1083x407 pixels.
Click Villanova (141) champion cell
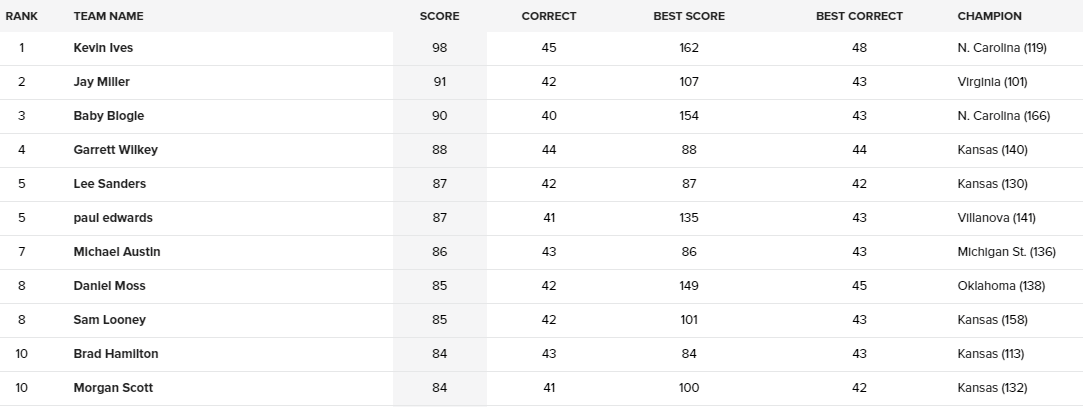tap(996, 218)
